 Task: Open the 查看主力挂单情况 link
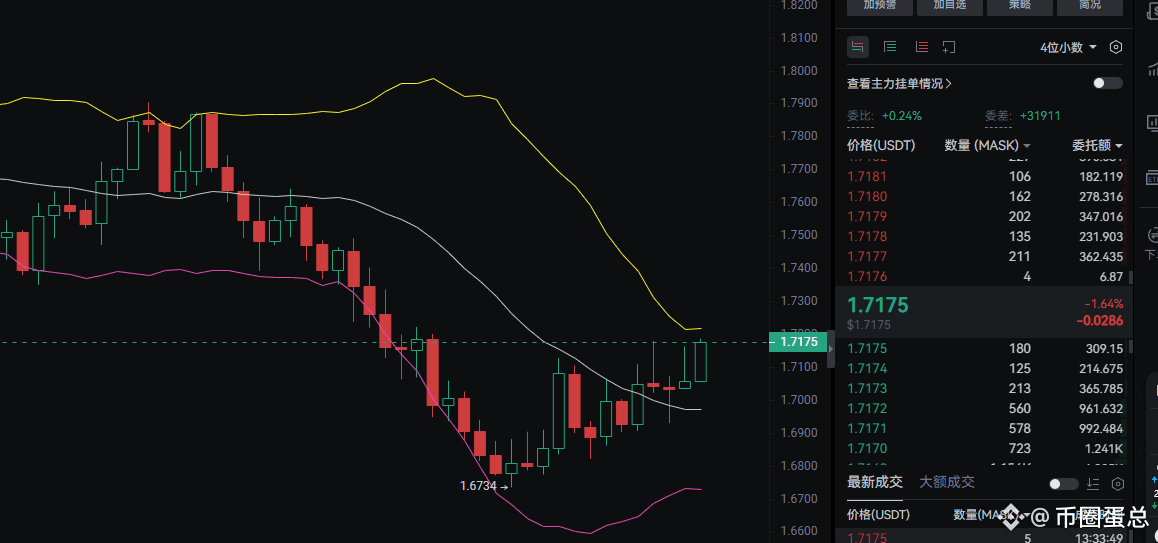[899, 83]
